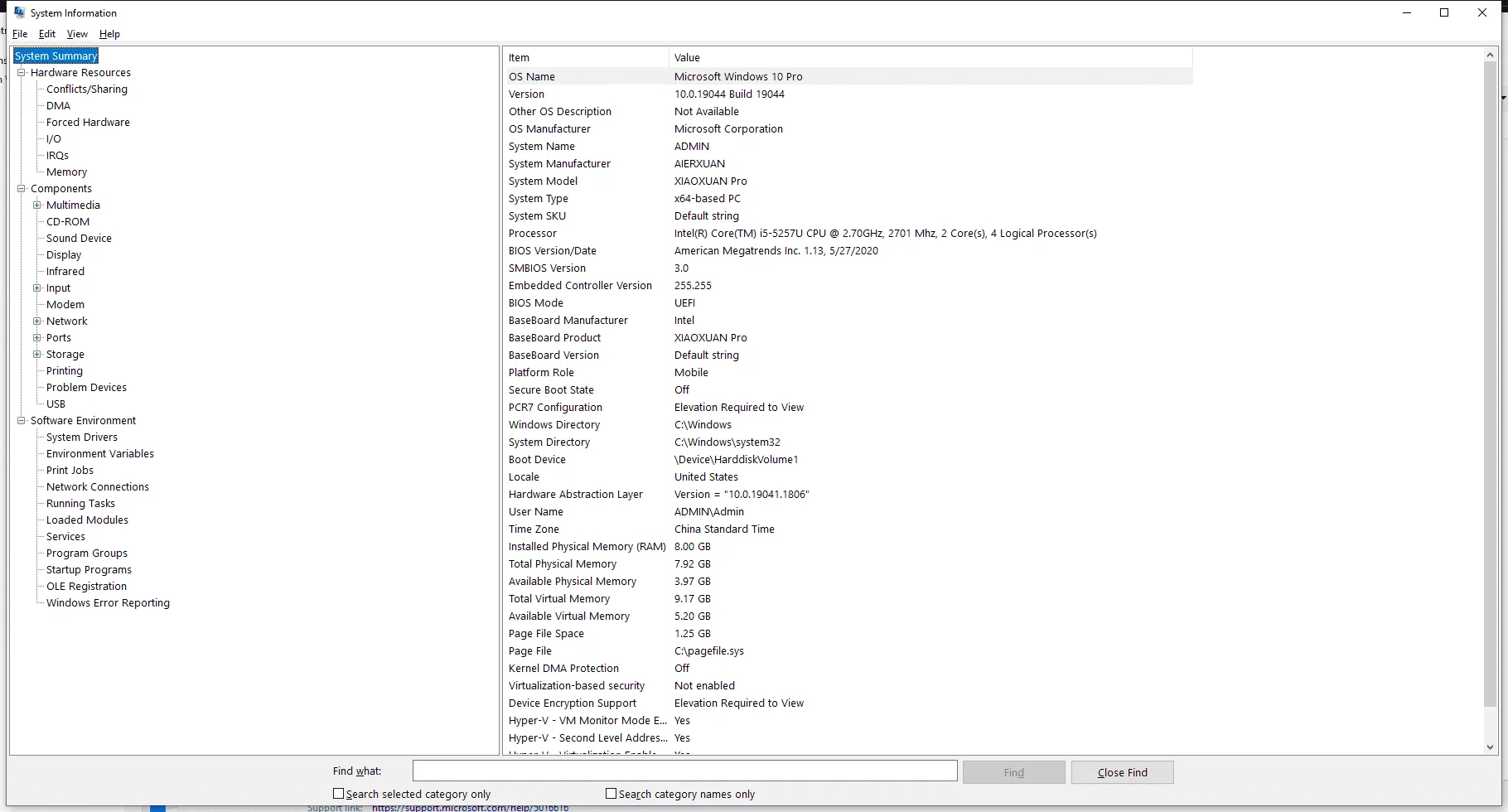
Task: Select Problem Devices tree item
Action: click(x=86, y=388)
